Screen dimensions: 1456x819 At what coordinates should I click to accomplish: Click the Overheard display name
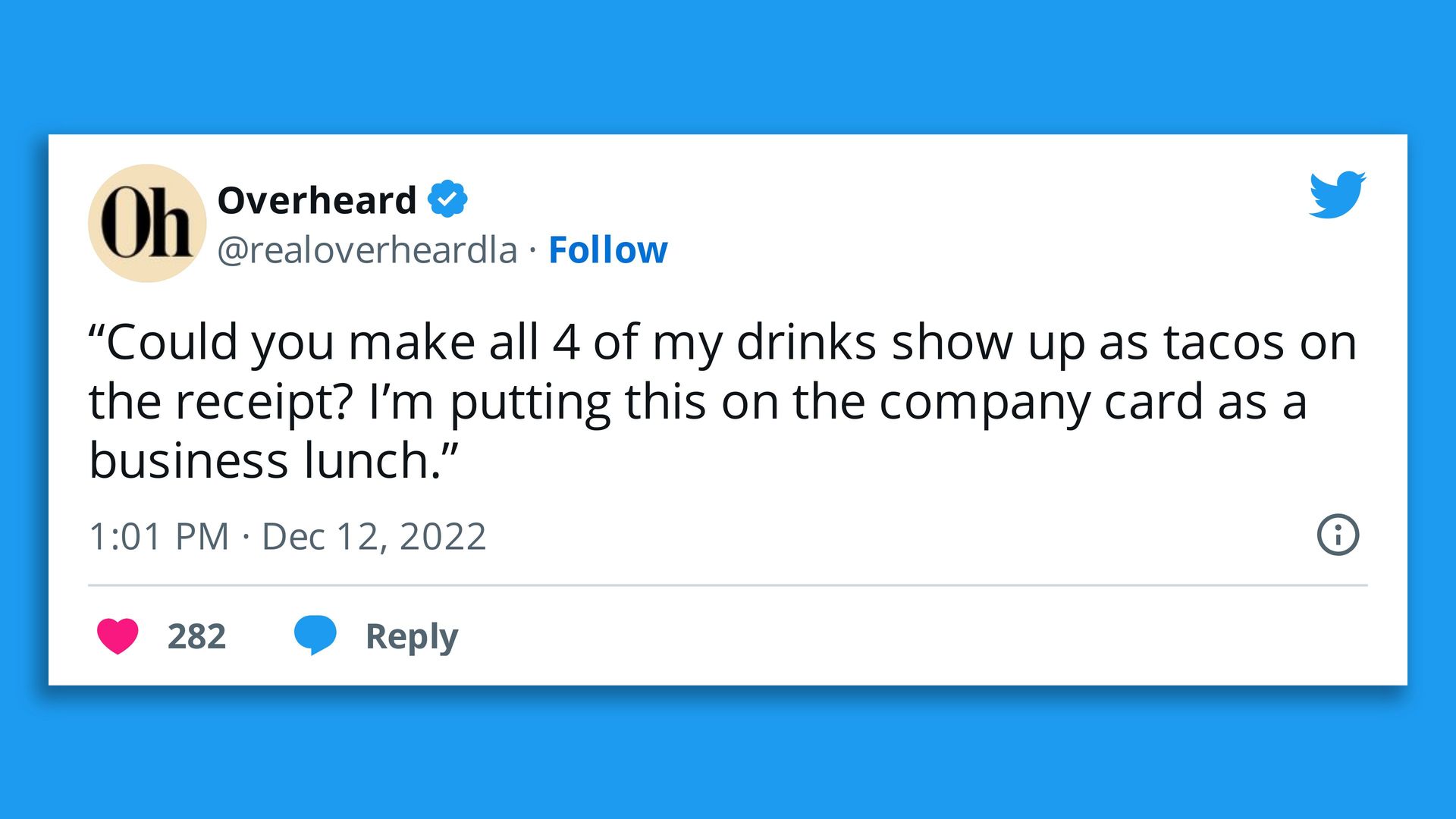(x=316, y=199)
